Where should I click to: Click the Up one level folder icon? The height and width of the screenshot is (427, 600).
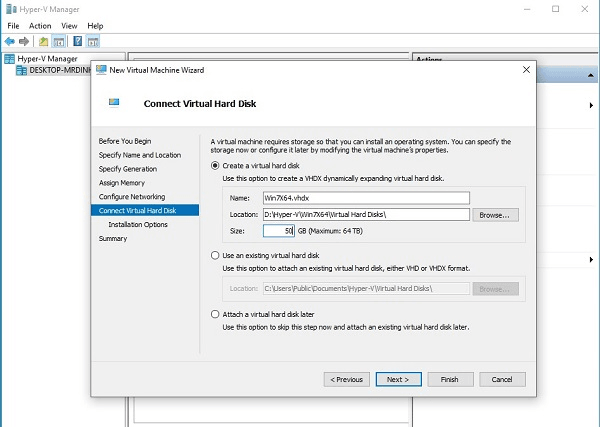(x=44, y=41)
